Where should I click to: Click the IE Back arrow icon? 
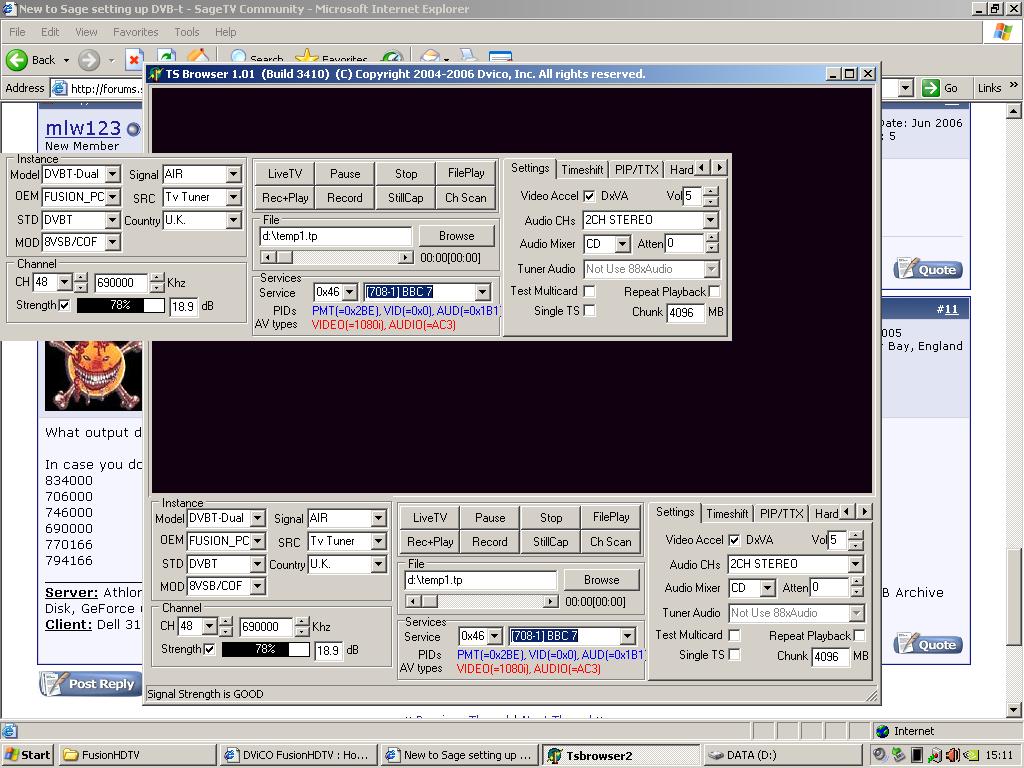tap(17, 60)
